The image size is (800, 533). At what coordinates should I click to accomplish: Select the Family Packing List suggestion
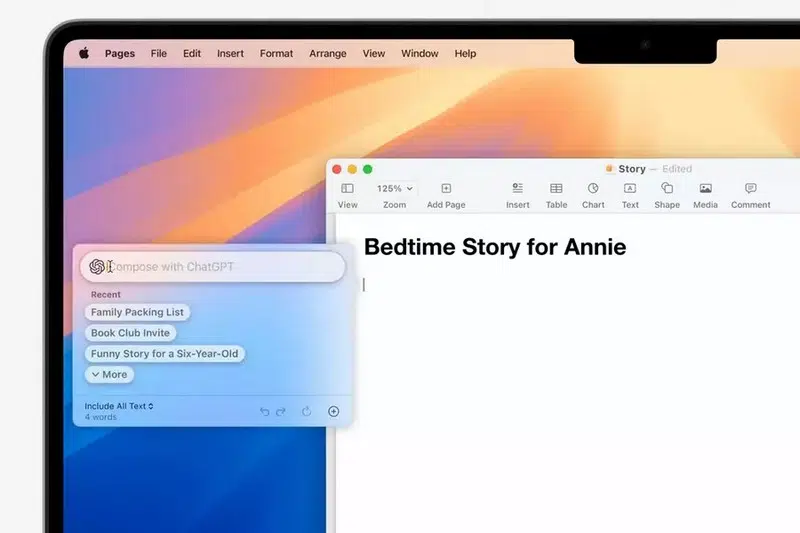pyautogui.click(x=137, y=312)
